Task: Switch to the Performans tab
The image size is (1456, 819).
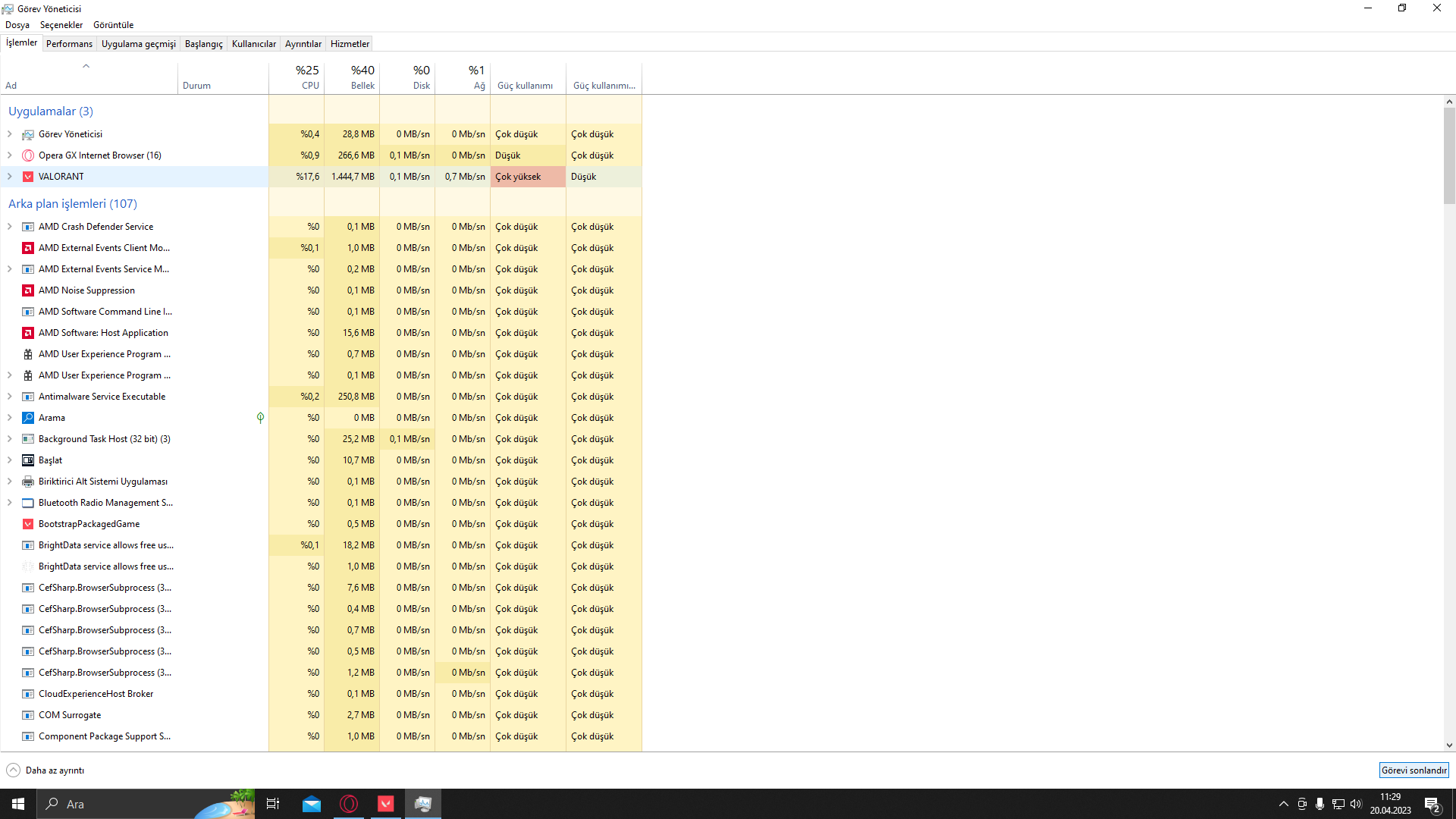Action: pos(69,44)
